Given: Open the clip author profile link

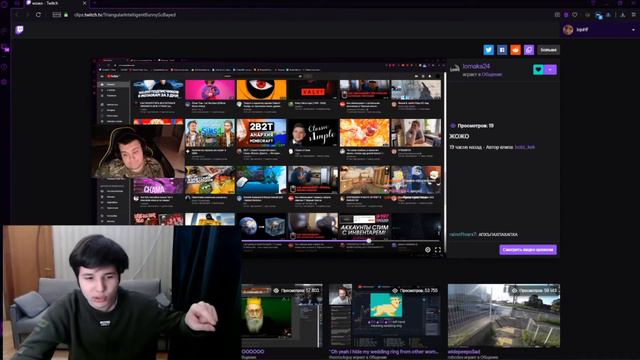Looking at the screenshot, I should click(x=524, y=147).
